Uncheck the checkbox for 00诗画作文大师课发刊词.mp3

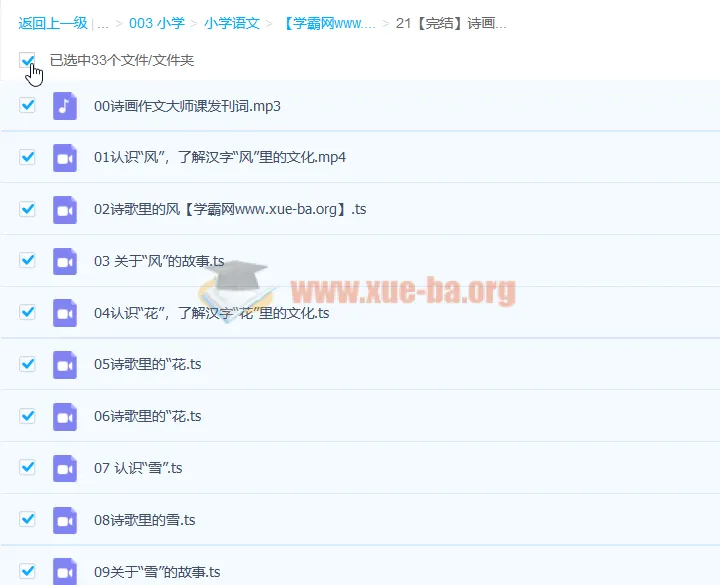(28, 105)
